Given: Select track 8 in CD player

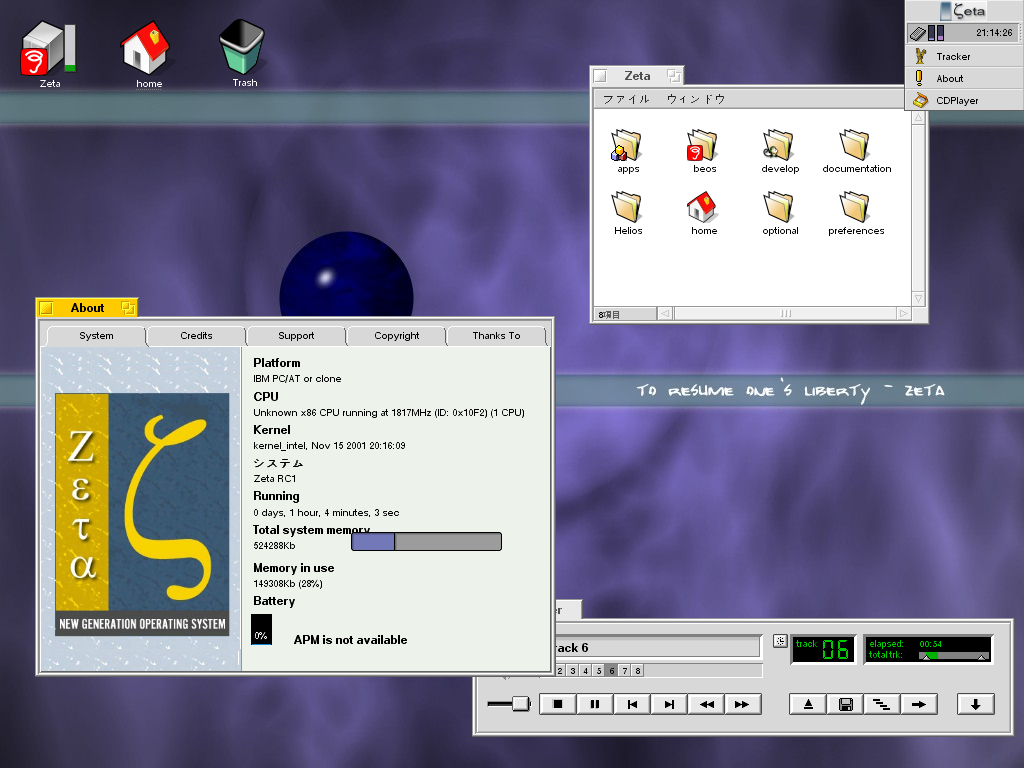Looking at the screenshot, I should point(638,671).
